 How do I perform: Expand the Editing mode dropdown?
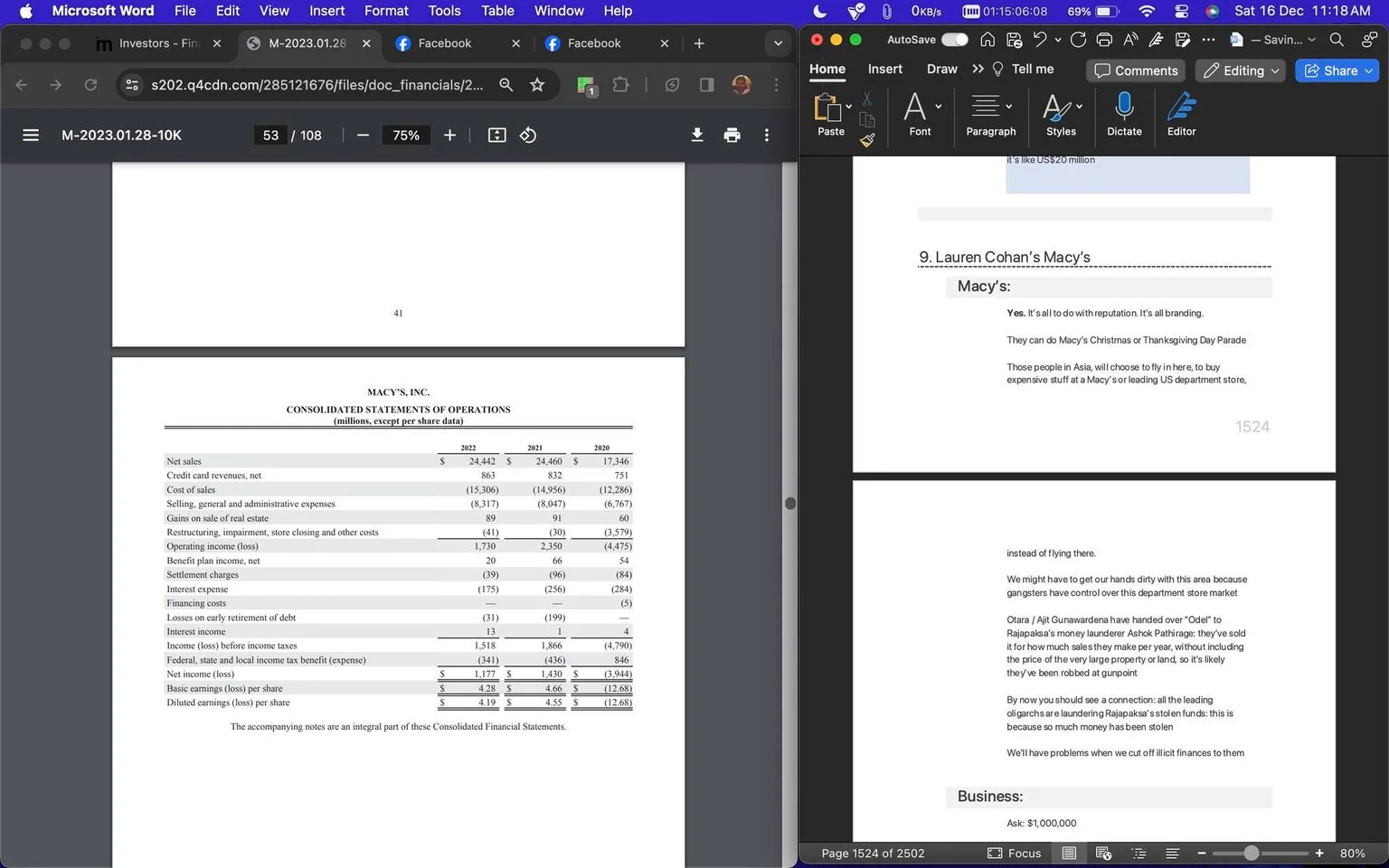tap(1241, 71)
